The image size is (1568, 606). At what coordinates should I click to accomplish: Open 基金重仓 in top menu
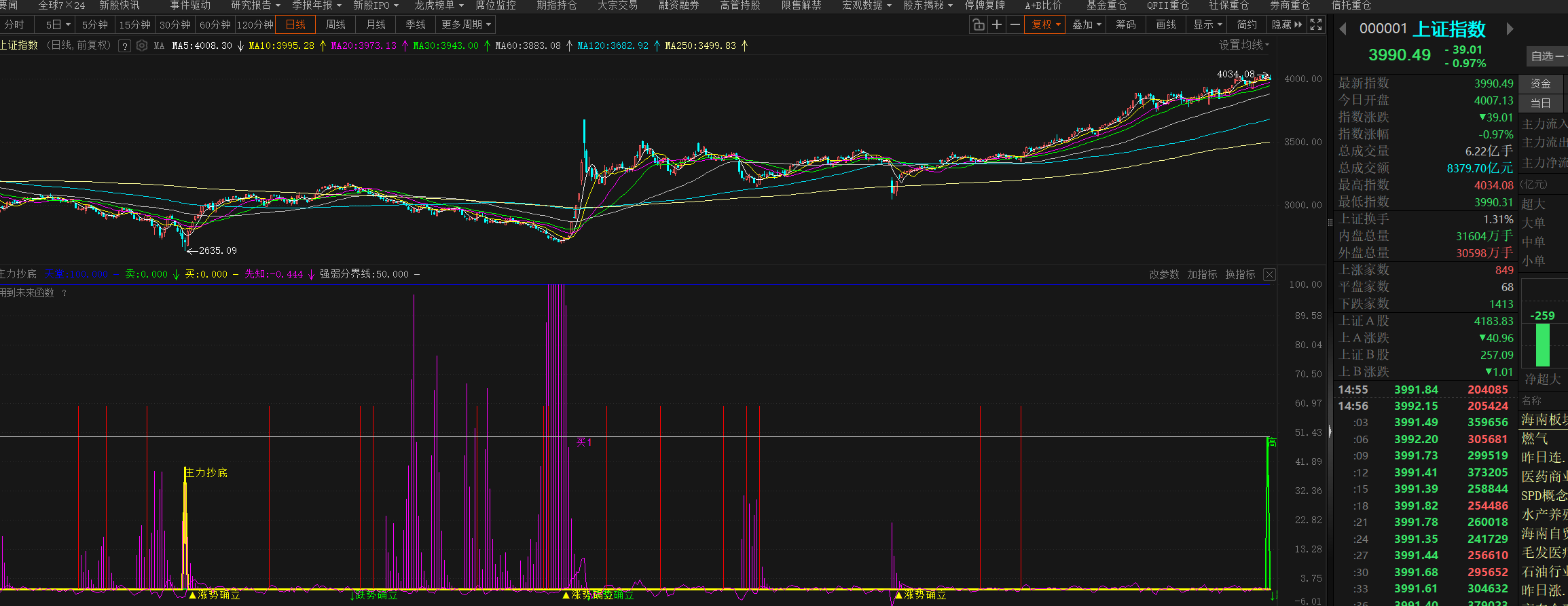[1107, 5]
